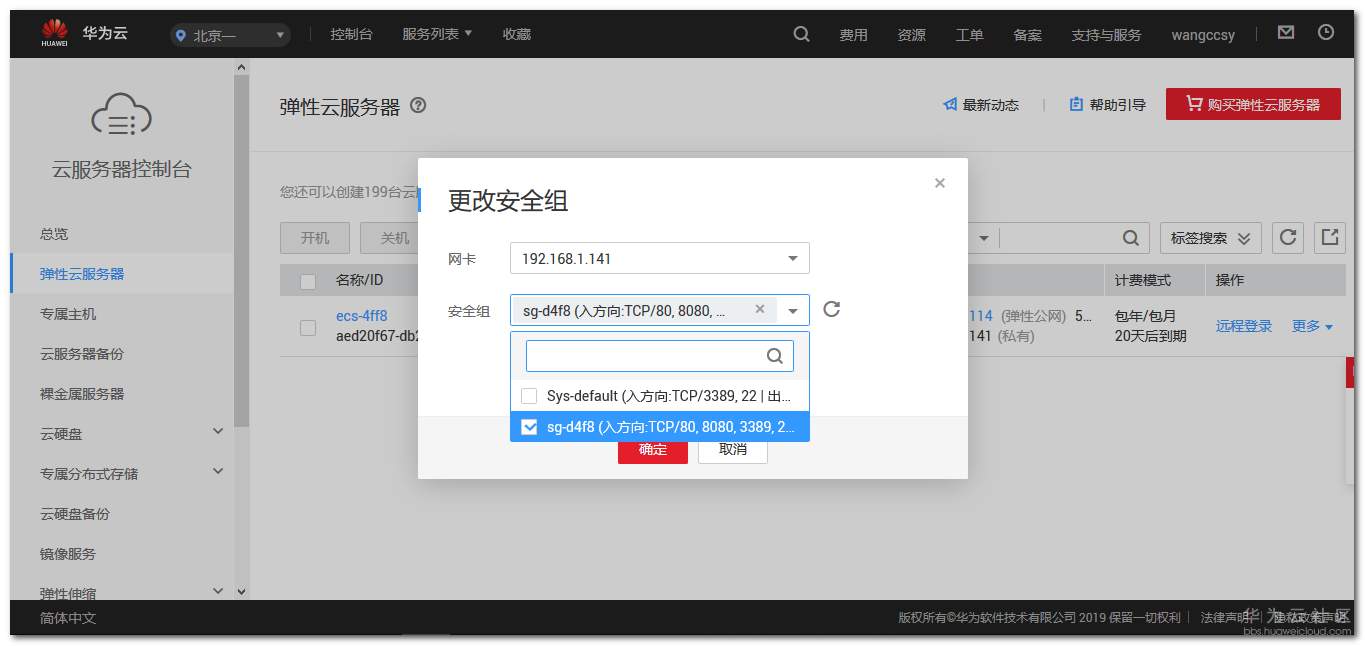Click the 计费模式 column header

click(1143, 281)
